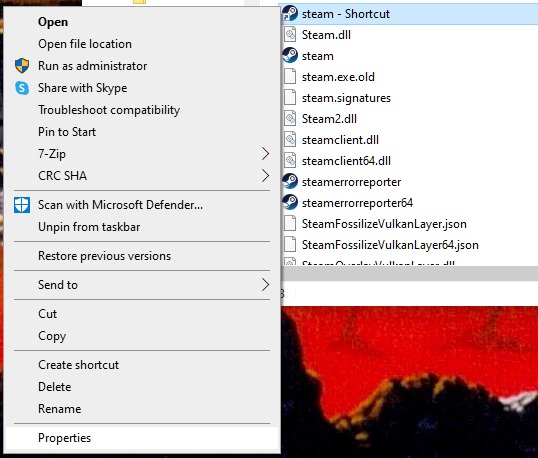Choose Scan with Microsoft Defender
Viewport: 538px width, 458px height.
pyautogui.click(x=142, y=205)
